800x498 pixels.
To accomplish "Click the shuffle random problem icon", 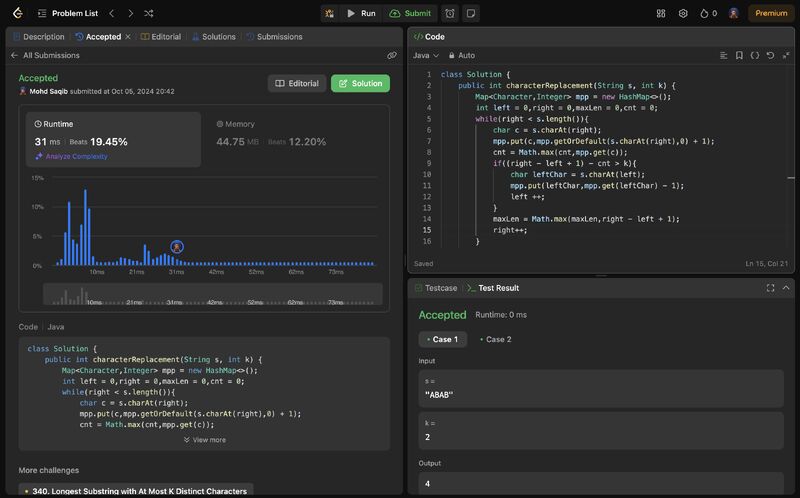I will click(x=149, y=13).
